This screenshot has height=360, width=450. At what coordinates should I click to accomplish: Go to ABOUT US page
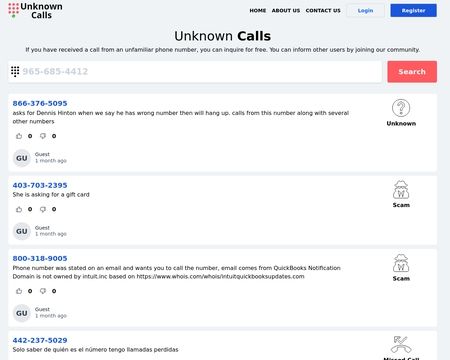[x=286, y=11]
